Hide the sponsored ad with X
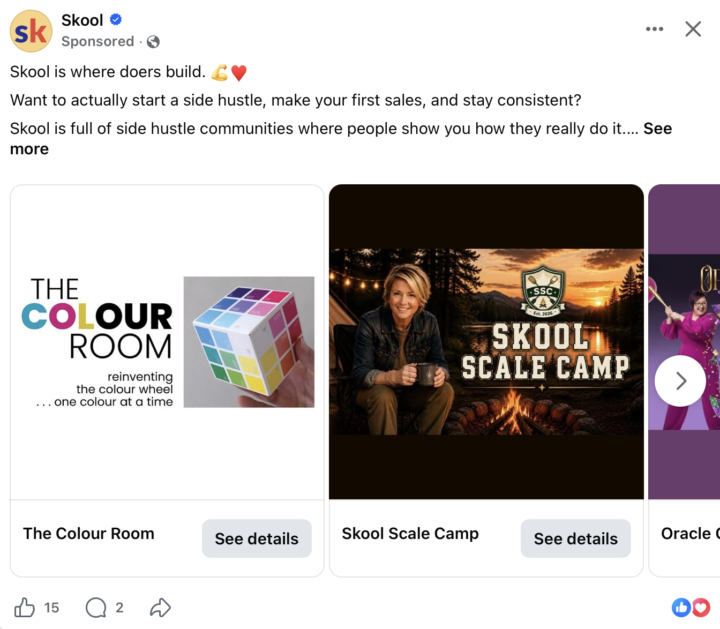 [x=693, y=29]
